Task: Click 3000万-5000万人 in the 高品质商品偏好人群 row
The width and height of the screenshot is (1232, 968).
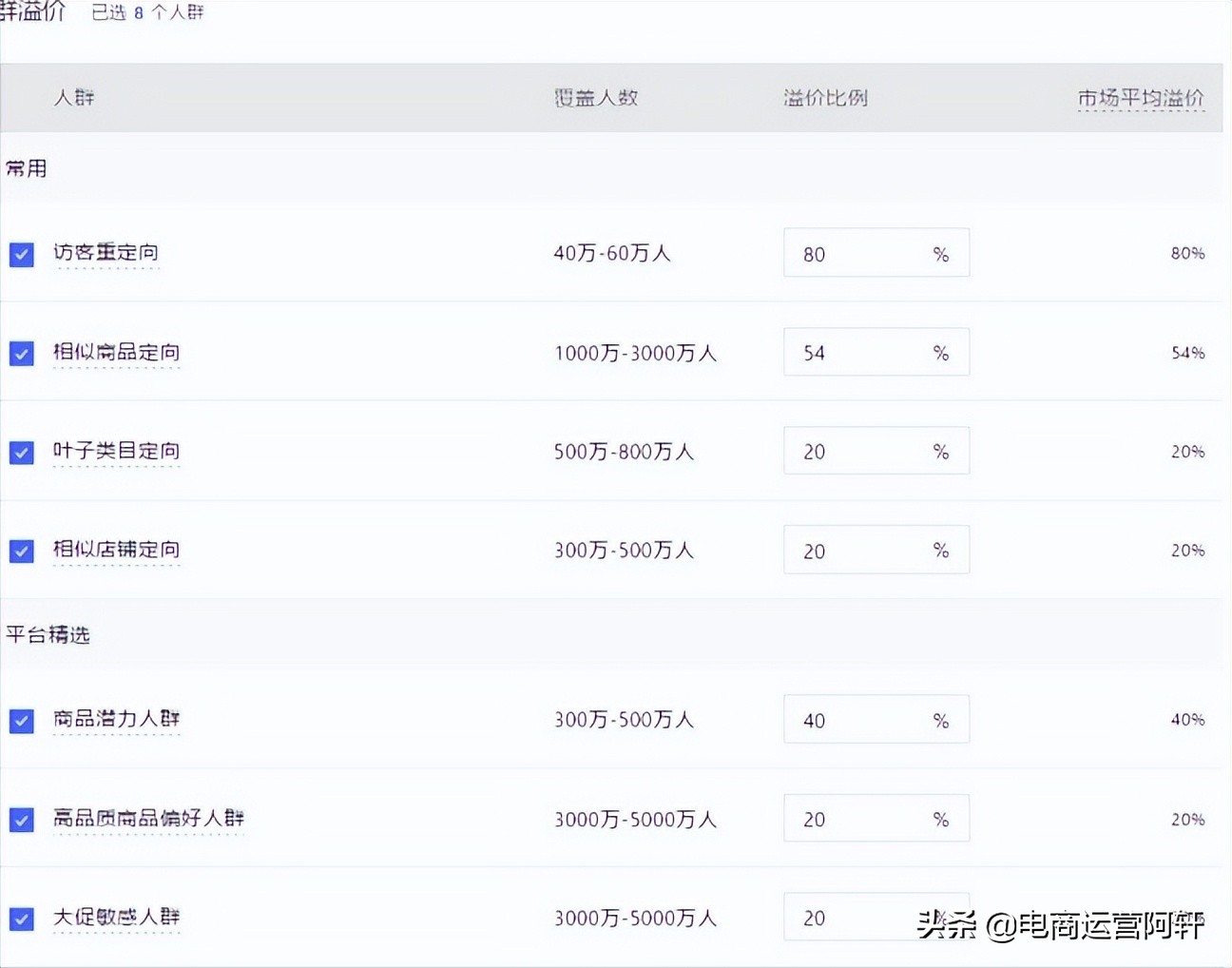Action: click(635, 819)
